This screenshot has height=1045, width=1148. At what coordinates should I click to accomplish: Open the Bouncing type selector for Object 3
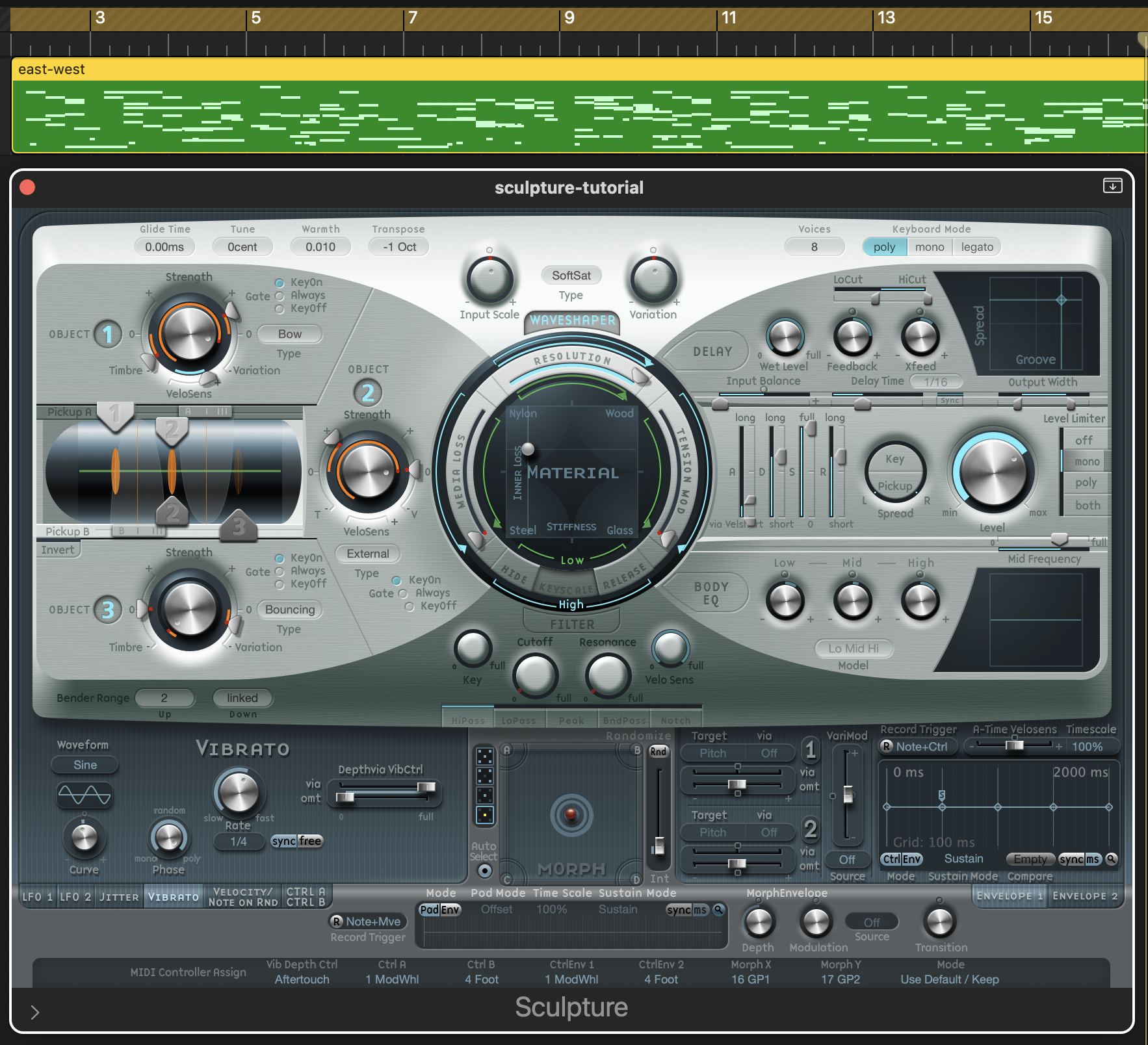(290, 610)
